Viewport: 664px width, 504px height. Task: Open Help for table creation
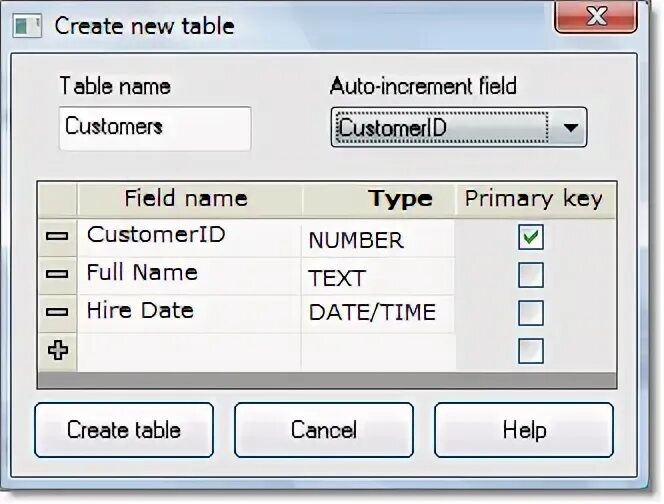[524, 431]
